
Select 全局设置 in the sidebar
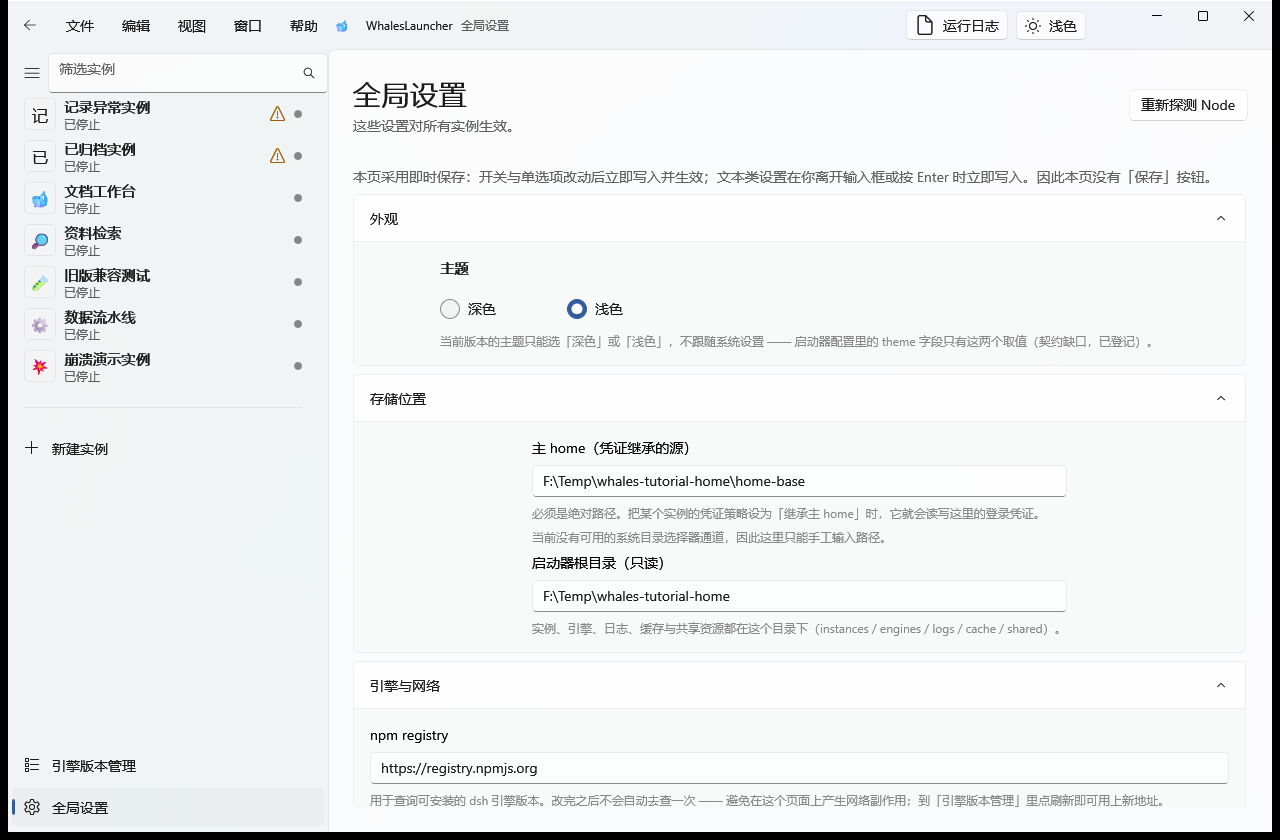point(168,807)
